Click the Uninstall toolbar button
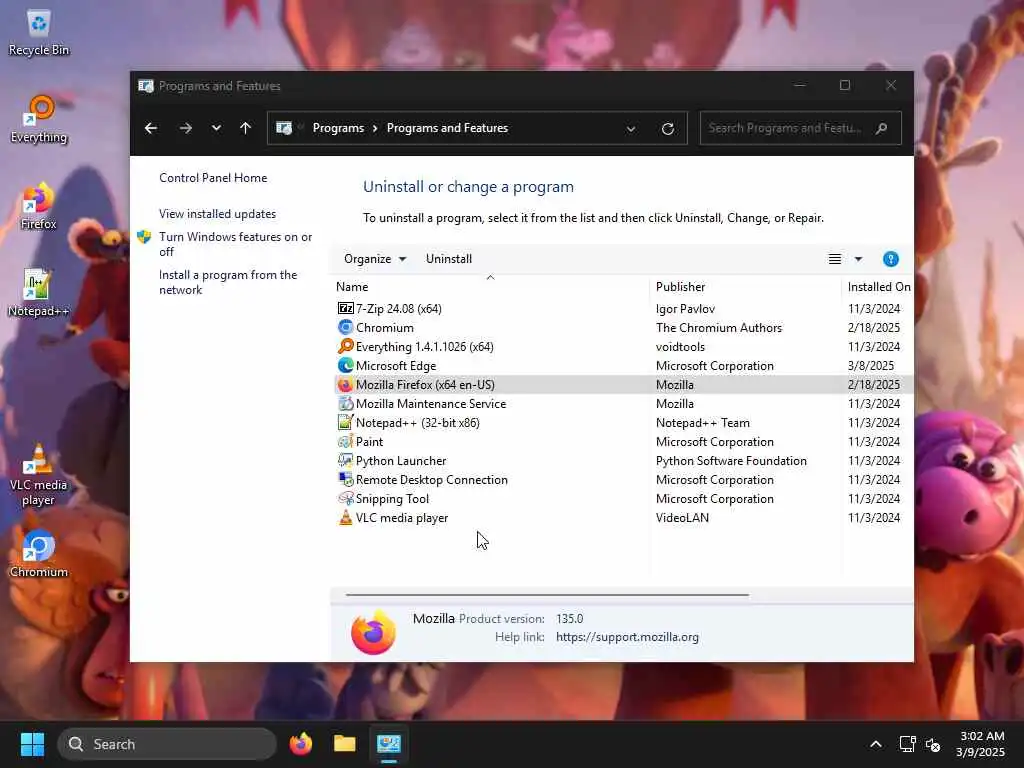Image resolution: width=1024 pixels, height=768 pixels. [x=449, y=259]
